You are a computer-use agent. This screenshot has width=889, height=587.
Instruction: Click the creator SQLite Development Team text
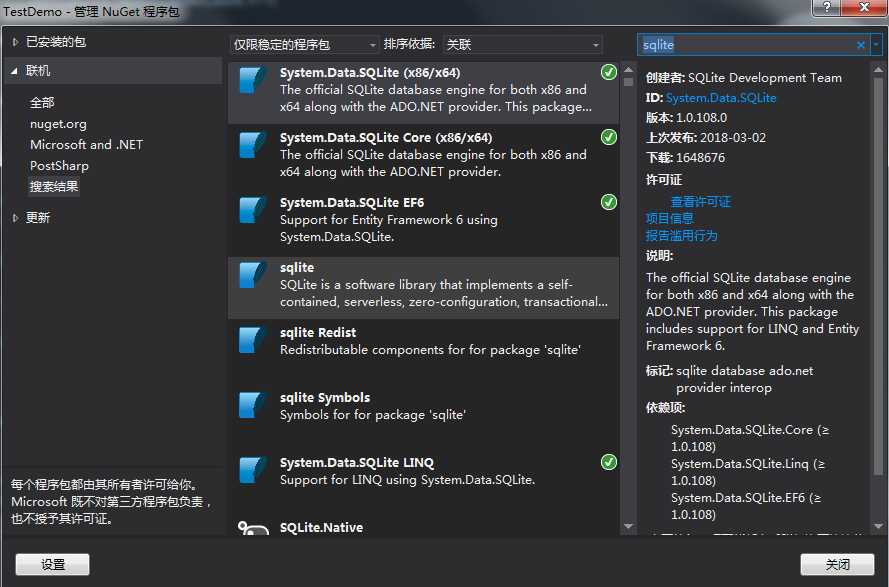click(765, 78)
